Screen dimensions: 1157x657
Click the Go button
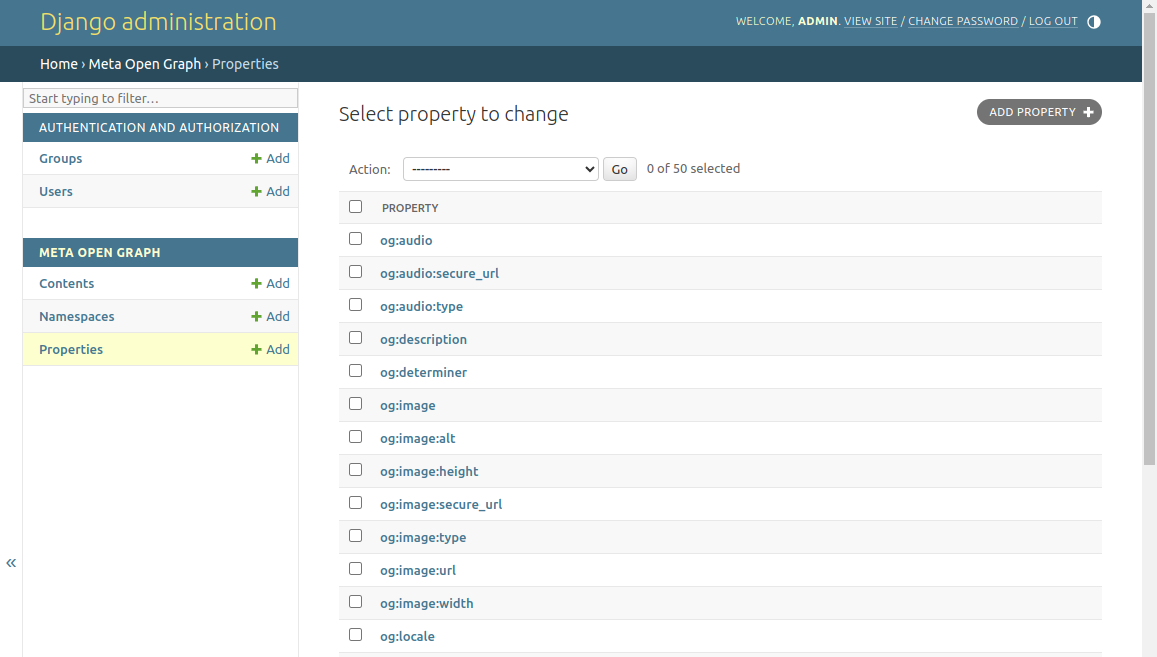pos(620,169)
